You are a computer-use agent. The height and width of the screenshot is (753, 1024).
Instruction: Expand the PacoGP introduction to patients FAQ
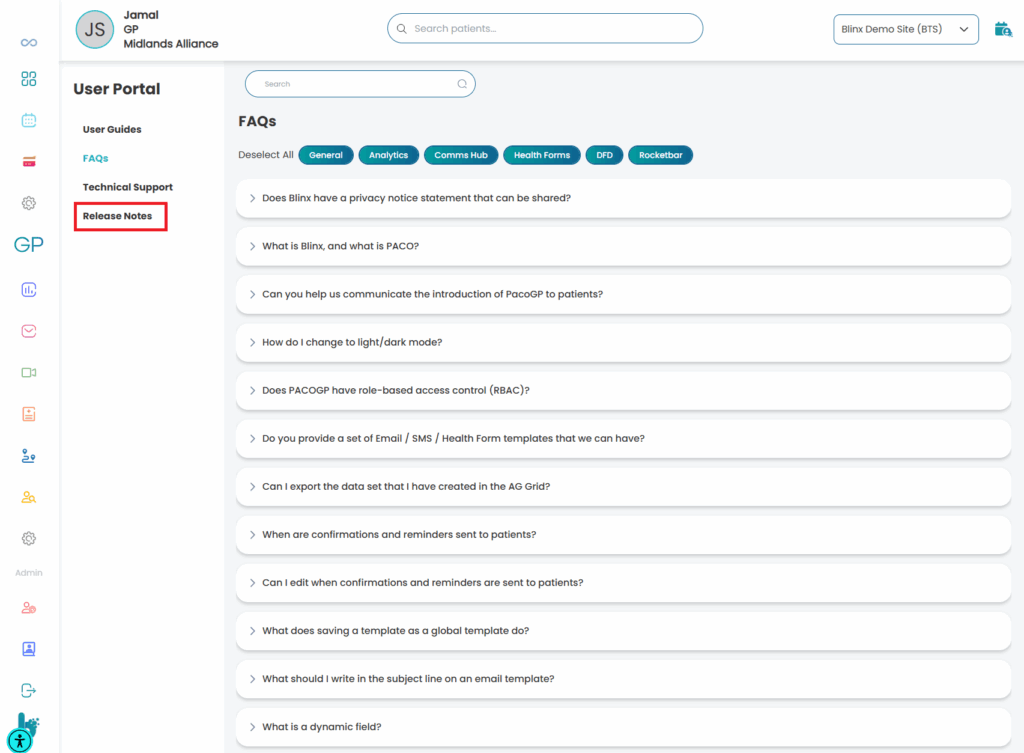(x=624, y=294)
